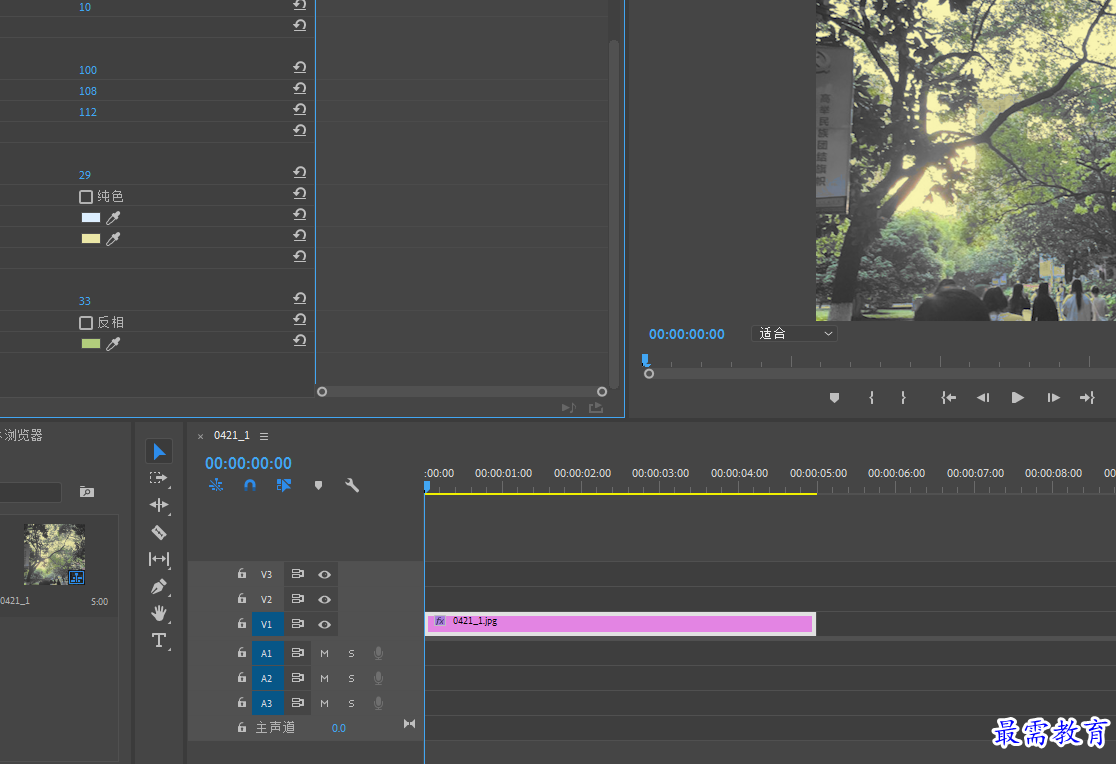Click the find-in-project folder search icon
This screenshot has height=764, width=1116.
tap(87, 492)
